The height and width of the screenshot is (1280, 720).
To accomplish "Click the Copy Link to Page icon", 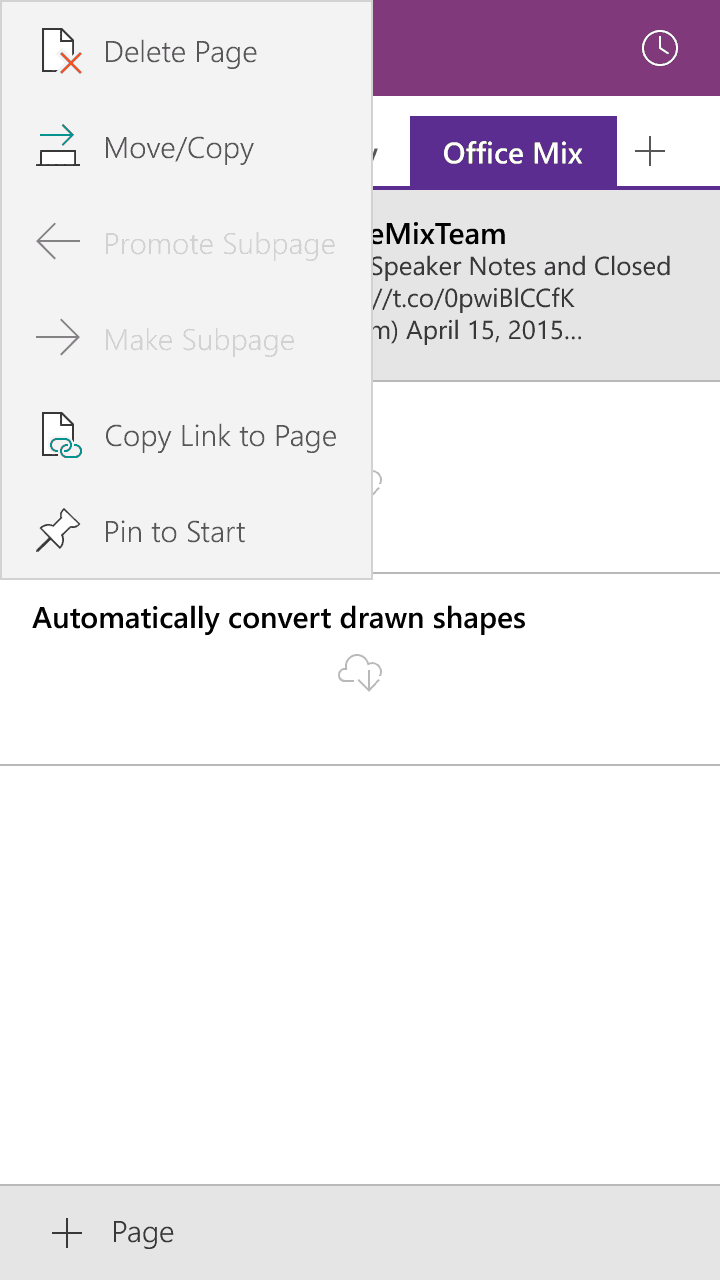I will (61, 436).
